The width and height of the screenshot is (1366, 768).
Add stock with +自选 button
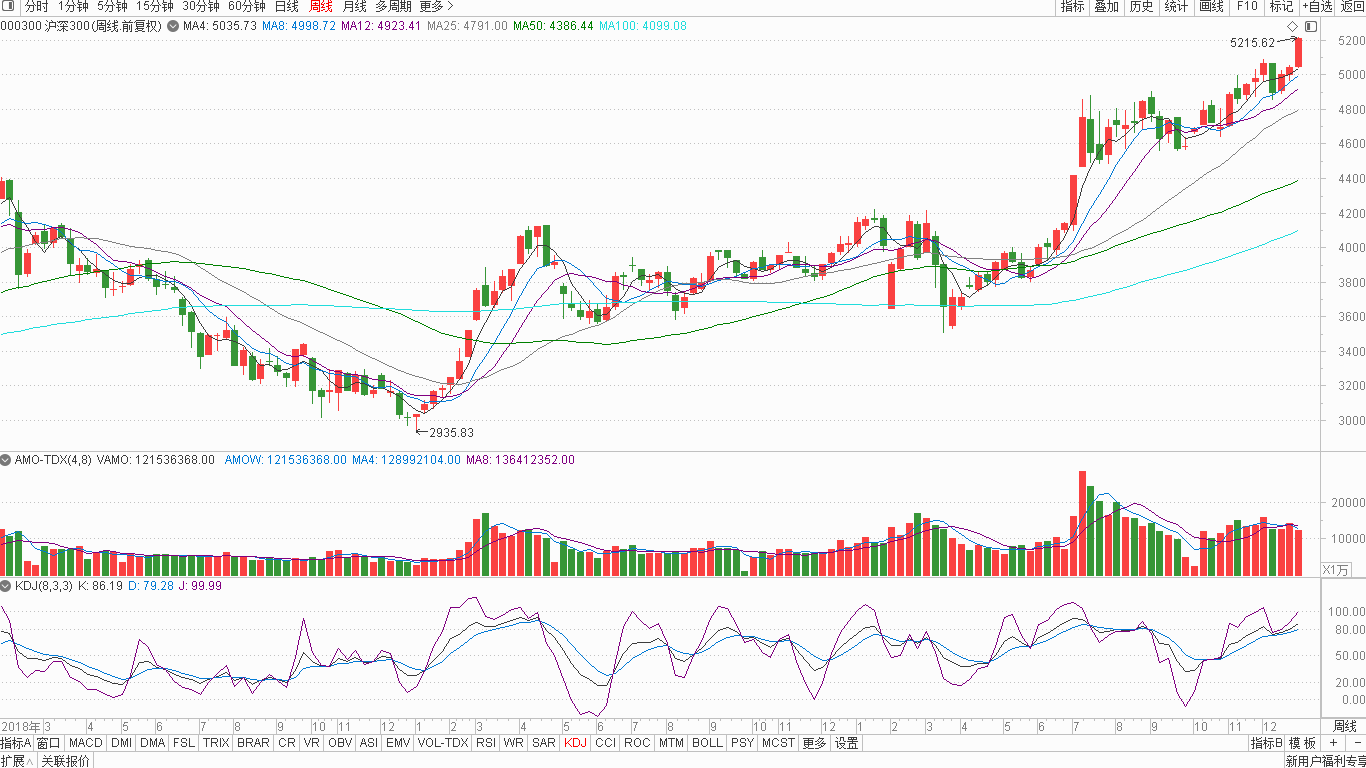[1317, 6]
